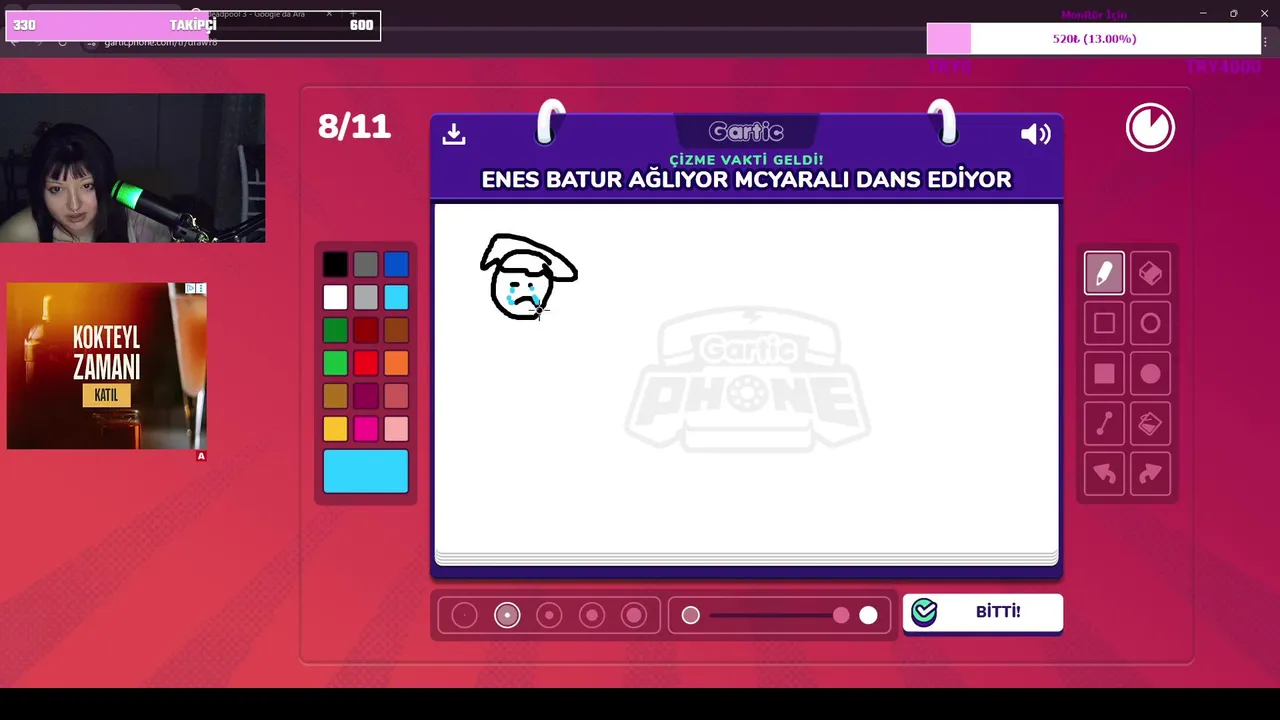Click the browser address bar URL
1280x720 pixels.
(x=160, y=43)
